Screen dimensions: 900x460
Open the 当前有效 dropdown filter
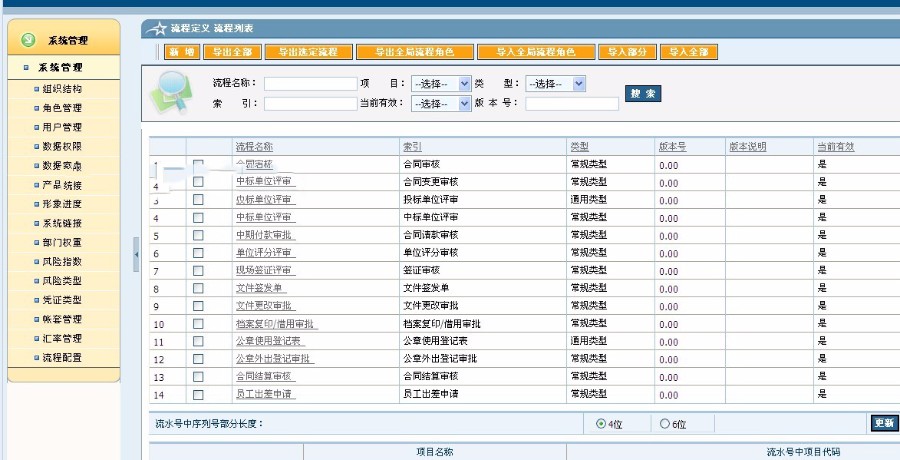pyautogui.click(x=441, y=103)
